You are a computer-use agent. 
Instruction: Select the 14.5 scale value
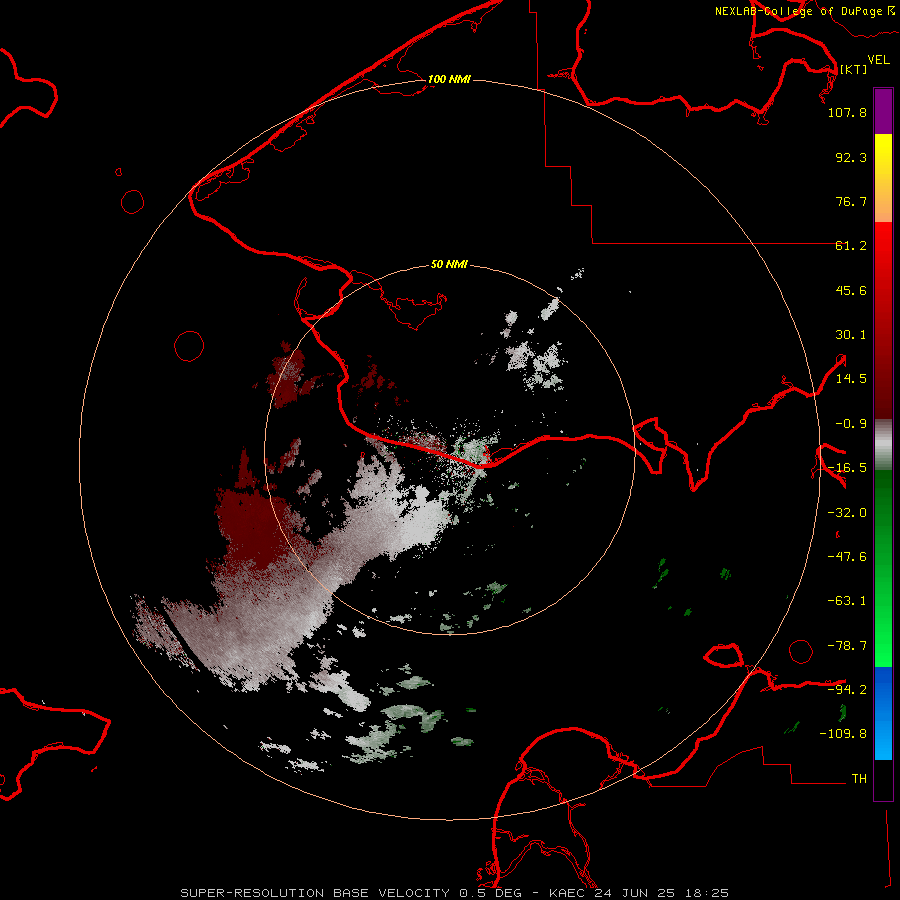[x=851, y=379]
